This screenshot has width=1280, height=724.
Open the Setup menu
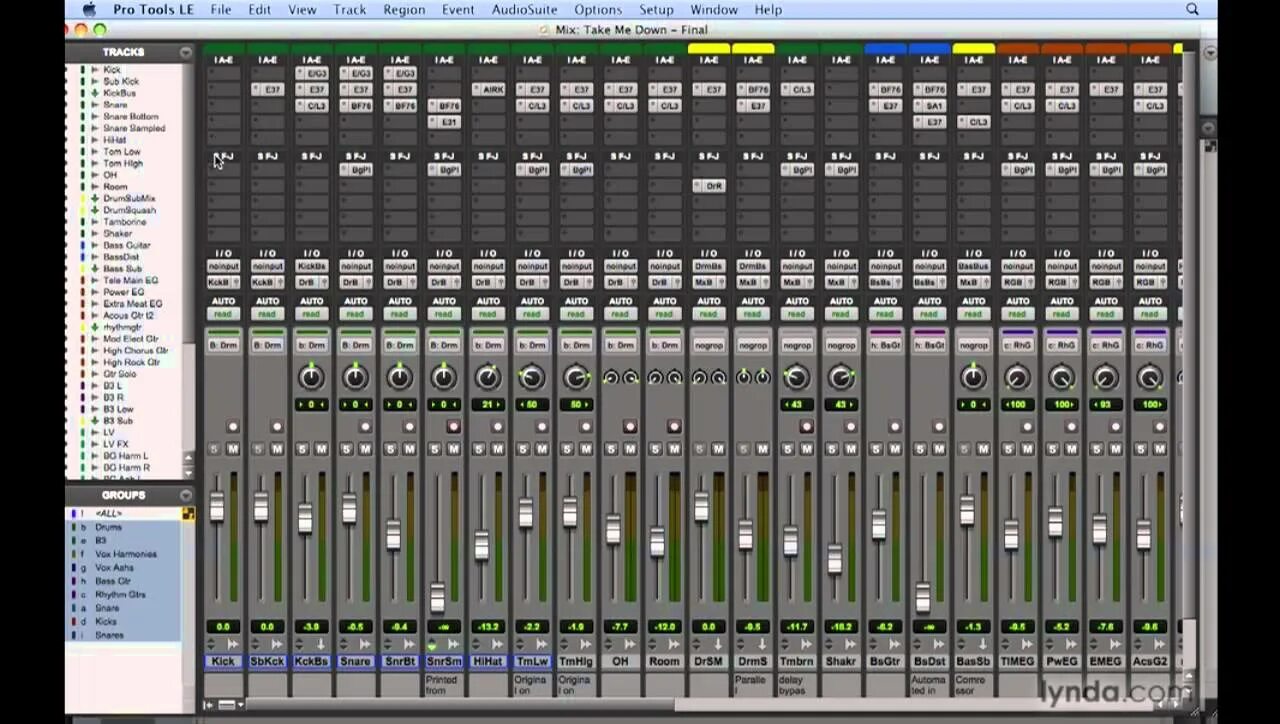click(656, 9)
